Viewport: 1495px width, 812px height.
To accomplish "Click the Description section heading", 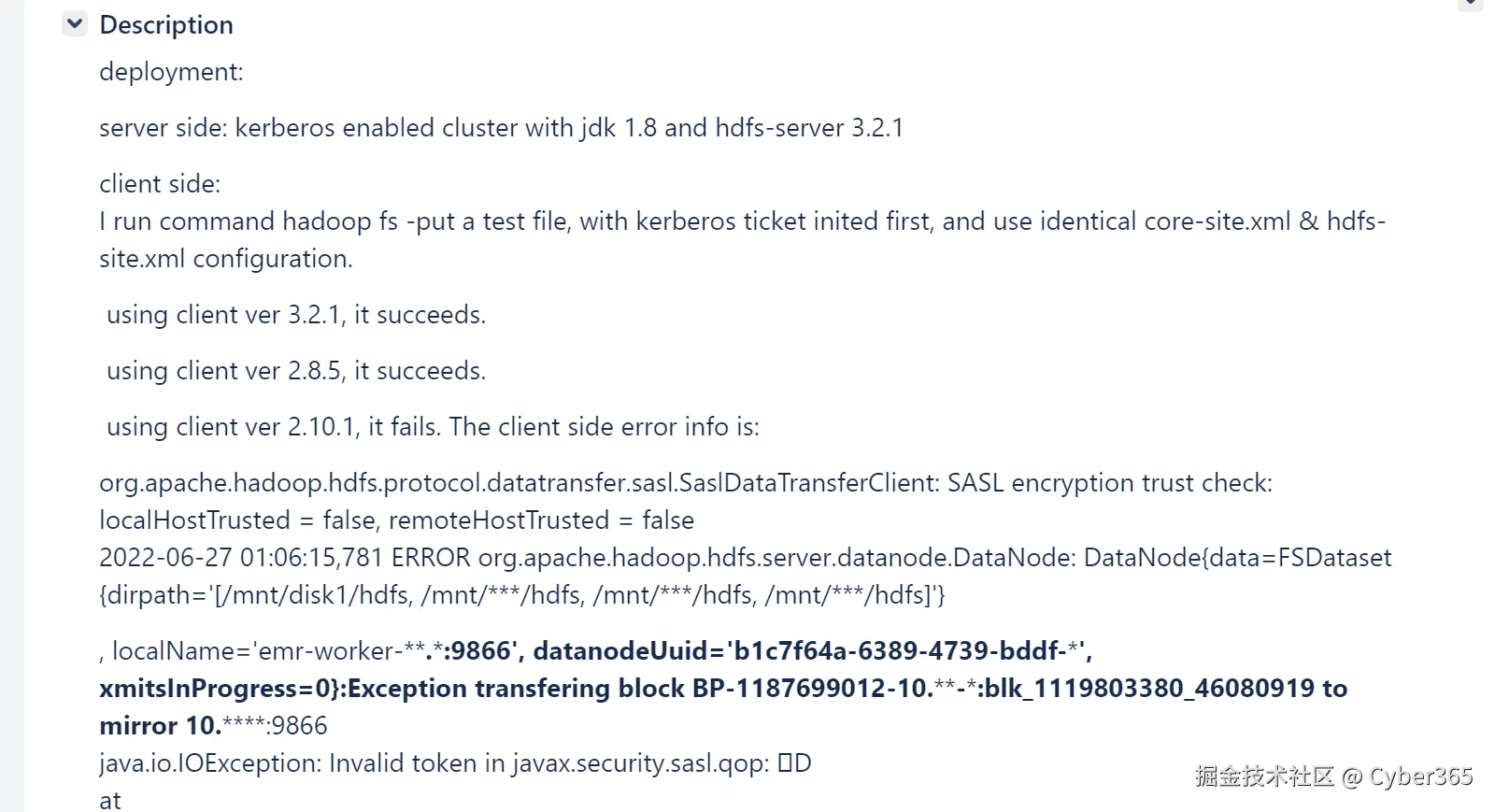I will pyautogui.click(x=166, y=25).
